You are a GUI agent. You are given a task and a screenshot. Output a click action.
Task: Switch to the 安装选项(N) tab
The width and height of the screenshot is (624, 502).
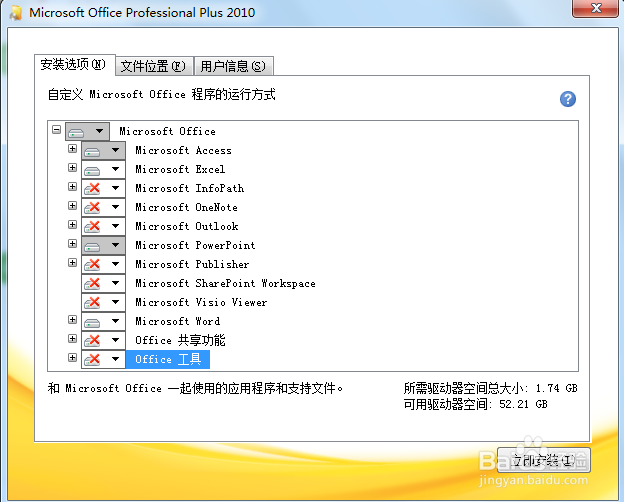[x=74, y=64]
